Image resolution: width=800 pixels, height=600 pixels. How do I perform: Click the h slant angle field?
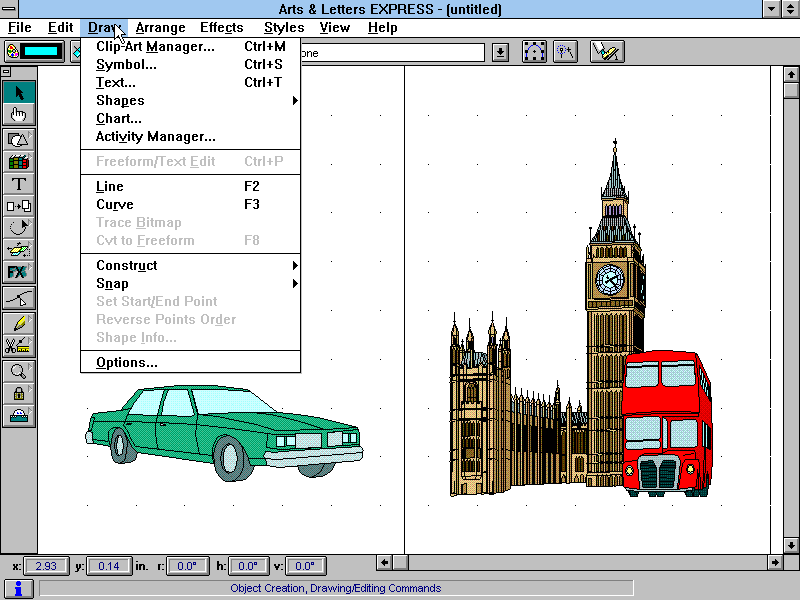click(x=247, y=566)
